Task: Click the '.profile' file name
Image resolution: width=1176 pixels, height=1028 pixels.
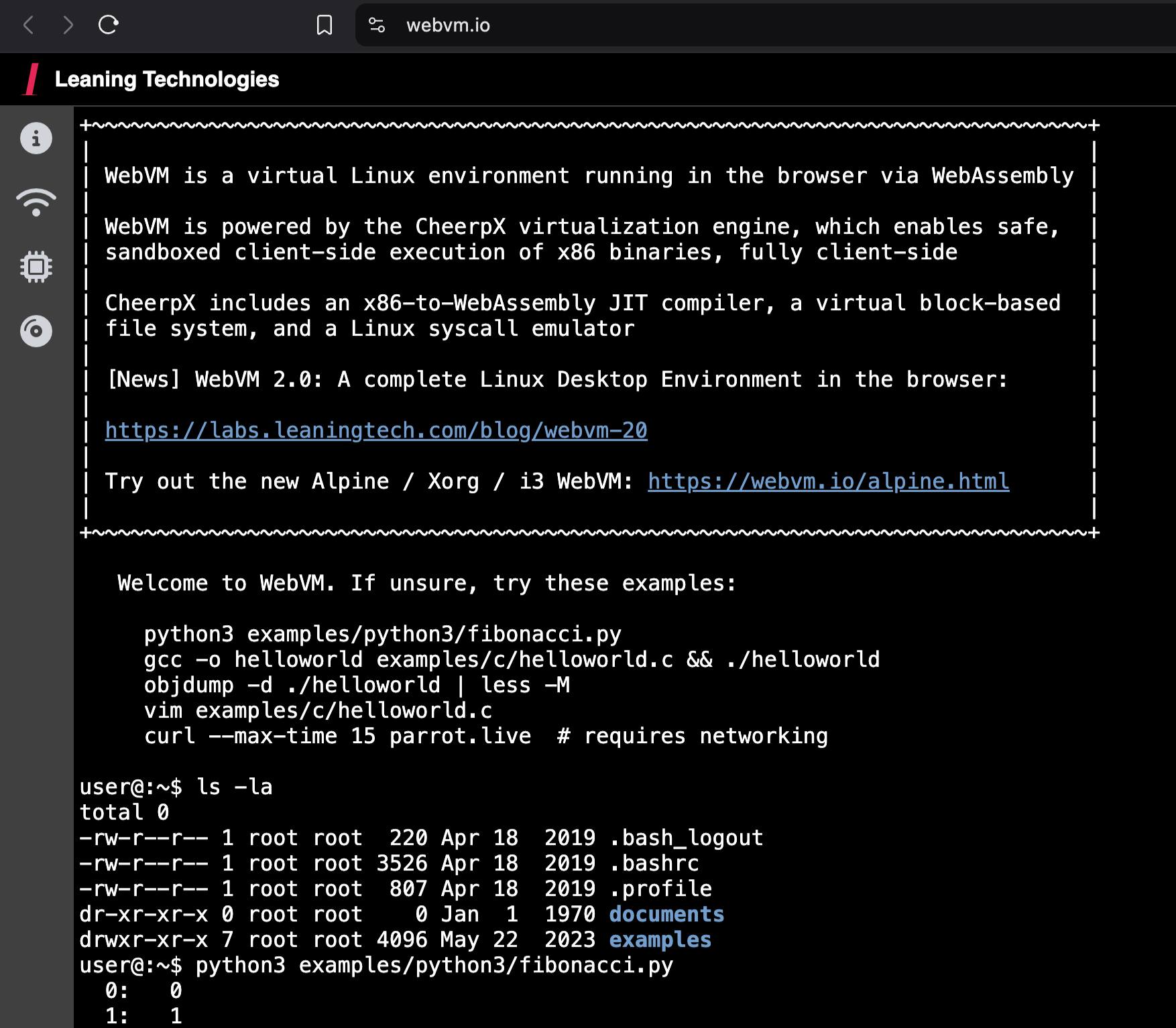Action: coord(660,889)
